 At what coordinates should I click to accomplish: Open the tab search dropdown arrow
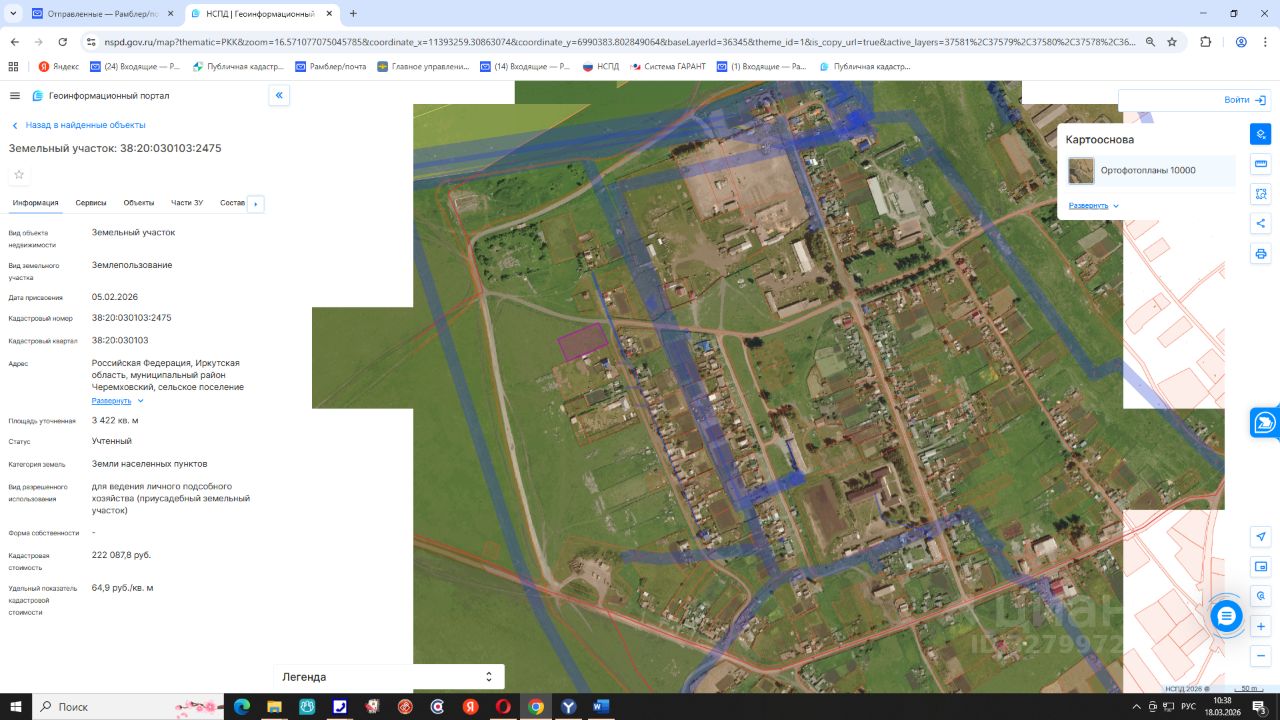coord(13,14)
